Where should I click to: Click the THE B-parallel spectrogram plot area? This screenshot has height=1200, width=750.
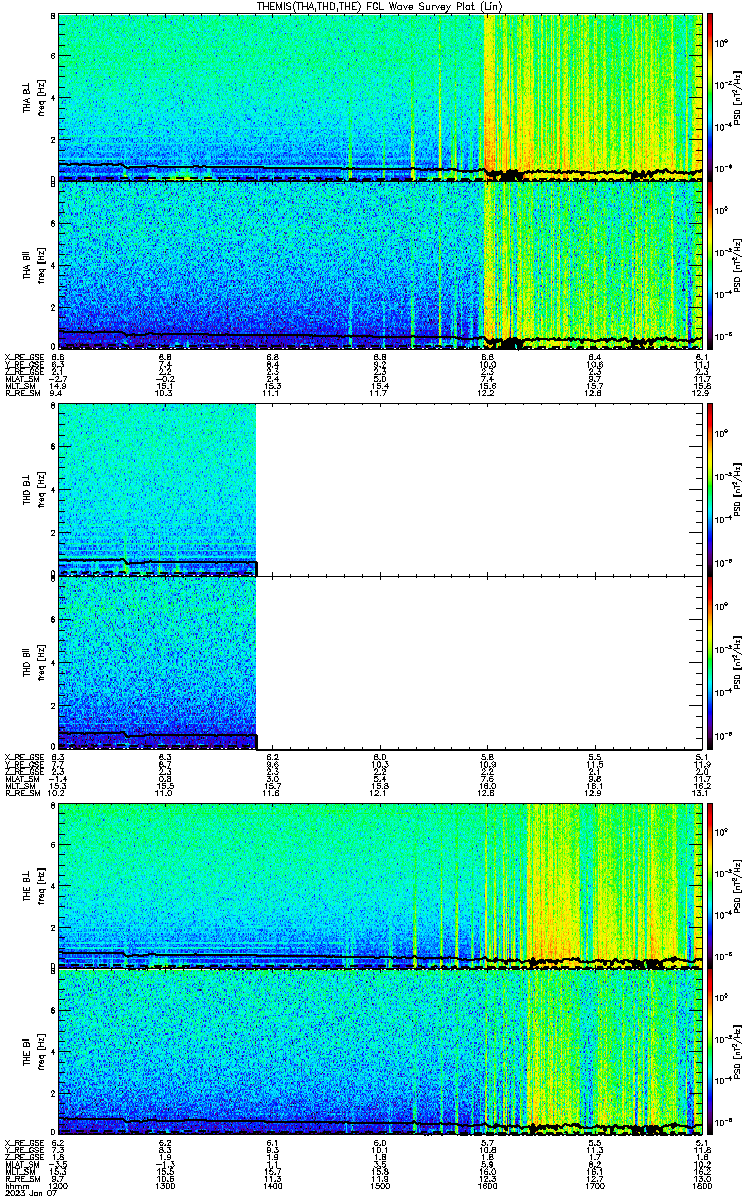[380, 1051]
